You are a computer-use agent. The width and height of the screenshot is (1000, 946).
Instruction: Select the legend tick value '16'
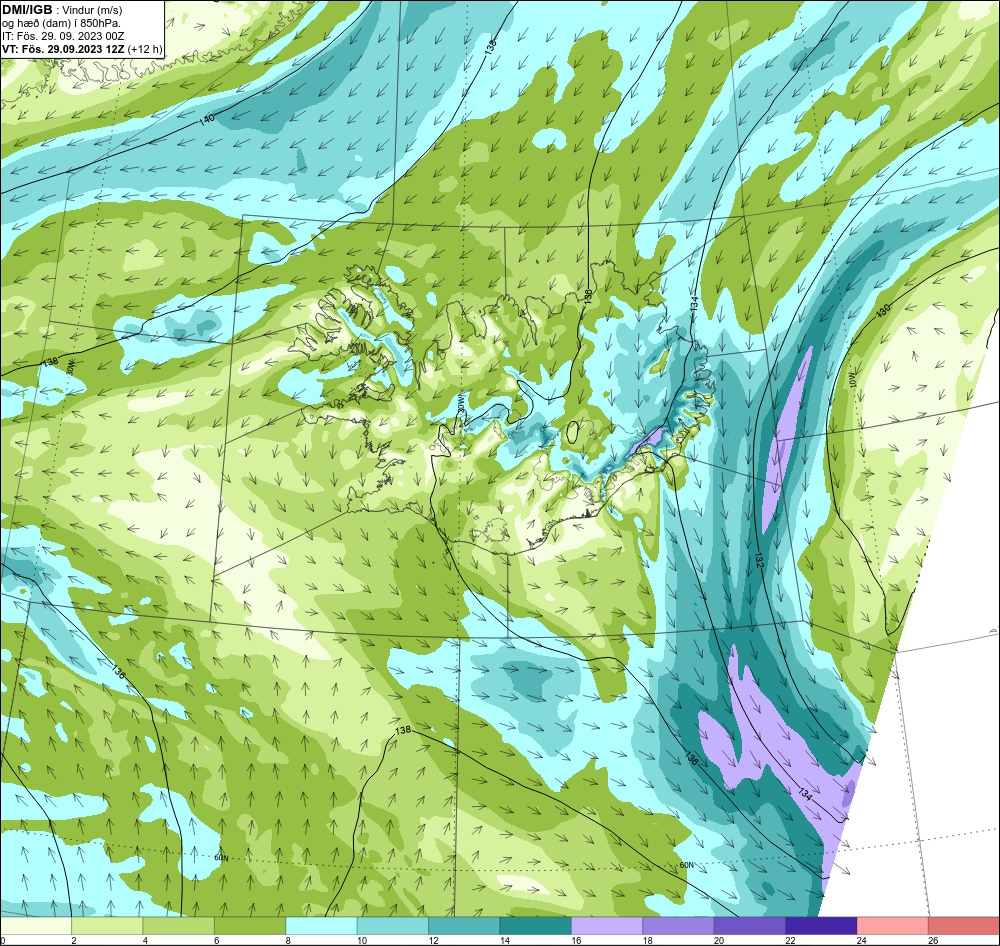click(576, 940)
